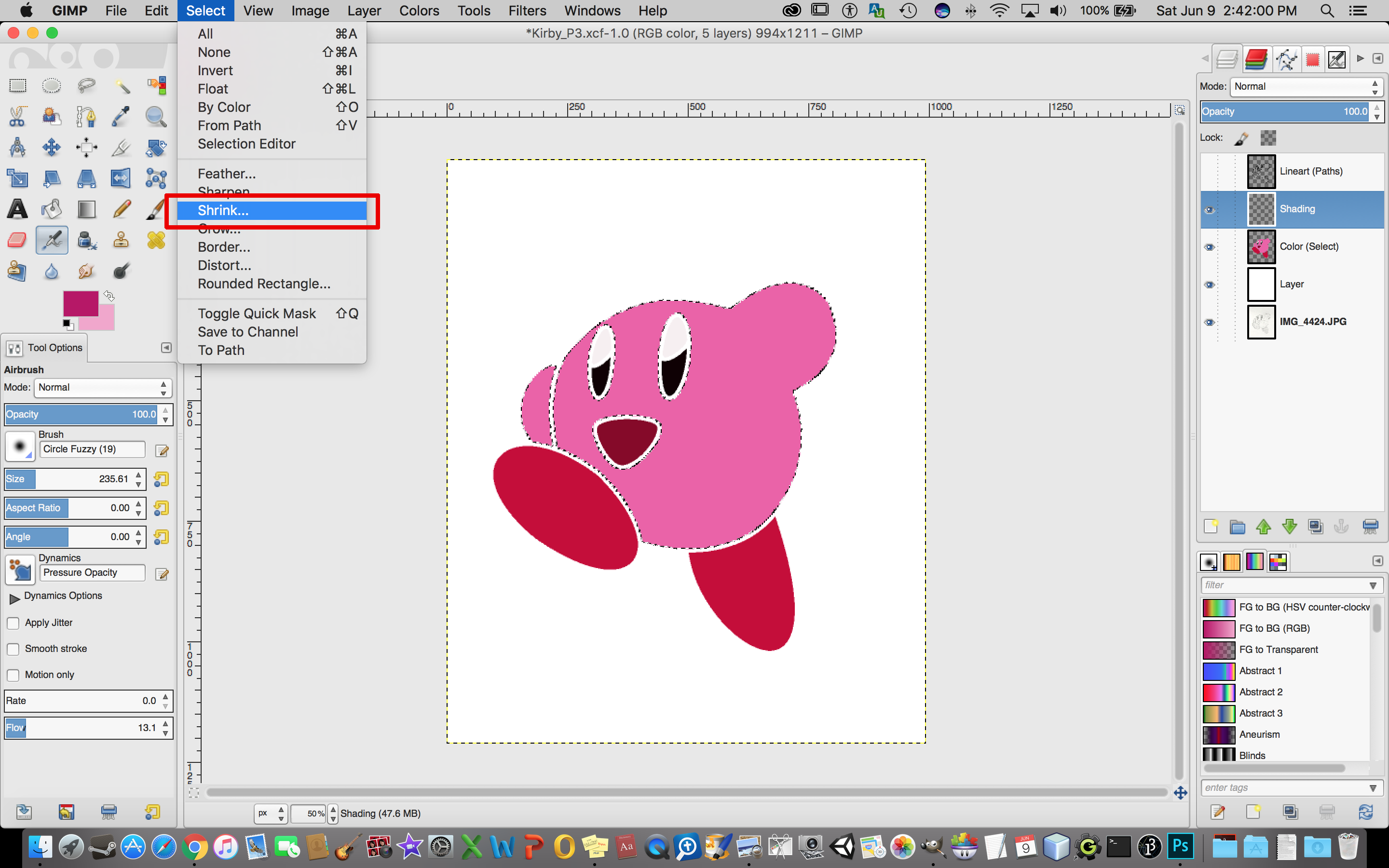Open the gradients filter dropdown

tap(1372, 585)
